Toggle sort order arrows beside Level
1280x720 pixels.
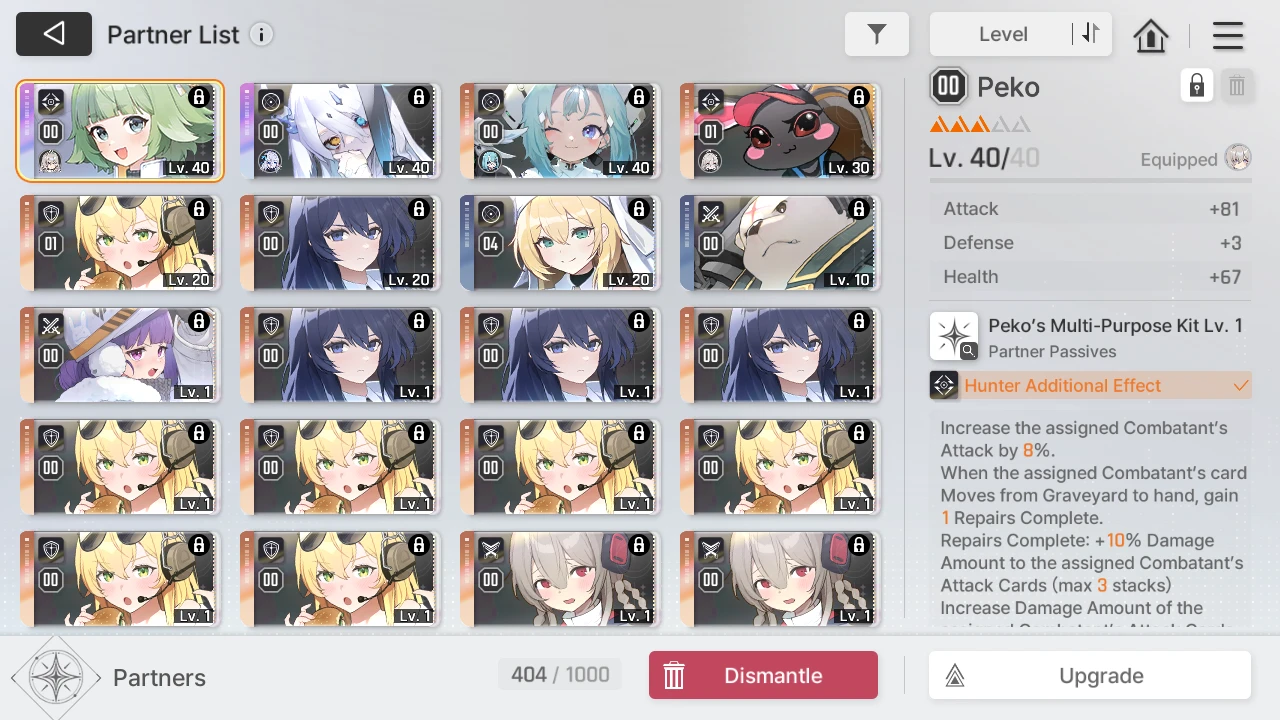(1090, 34)
